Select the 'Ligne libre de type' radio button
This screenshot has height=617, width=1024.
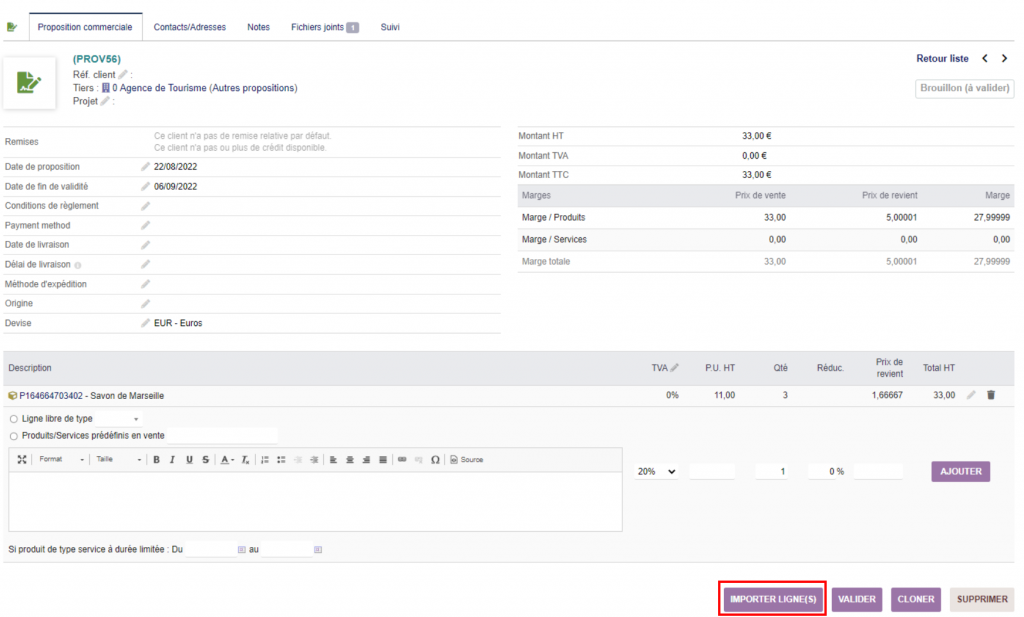click(x=12, y=420)
